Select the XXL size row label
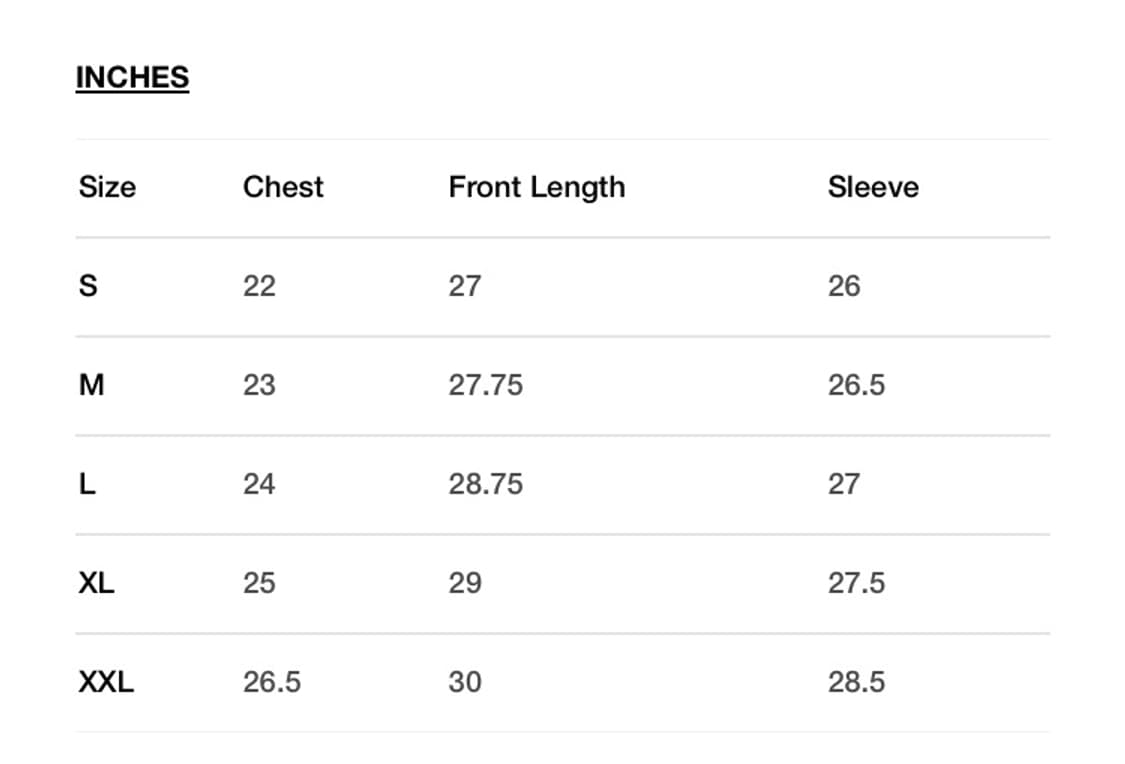The image size is (1125, 764). pos(106,682)
